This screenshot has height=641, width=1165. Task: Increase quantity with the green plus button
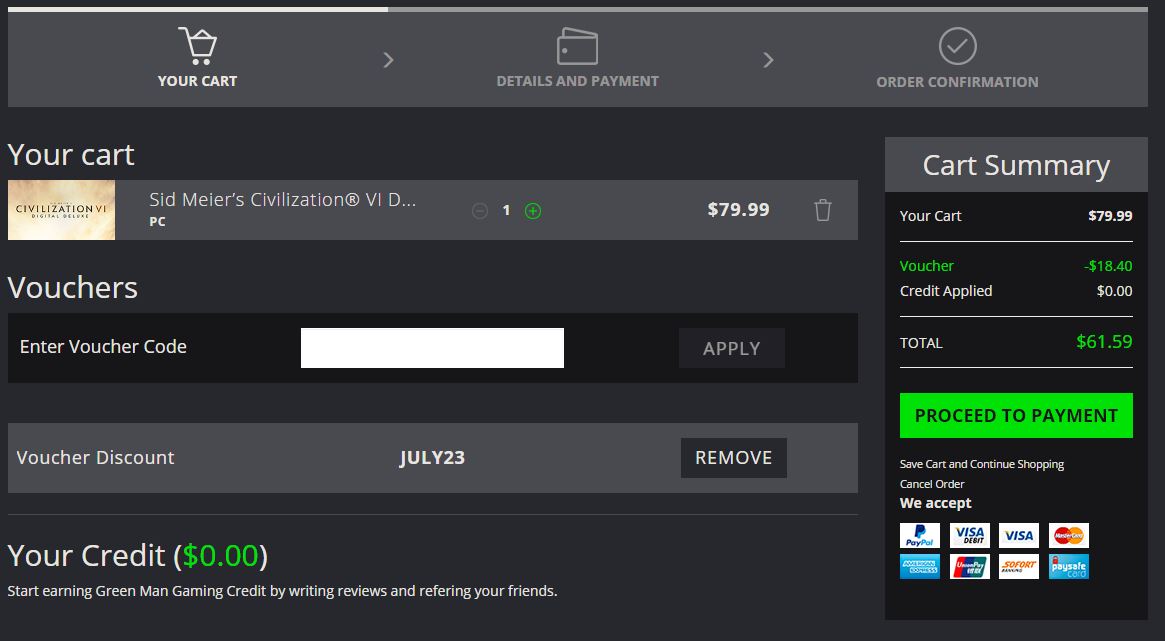533,211
